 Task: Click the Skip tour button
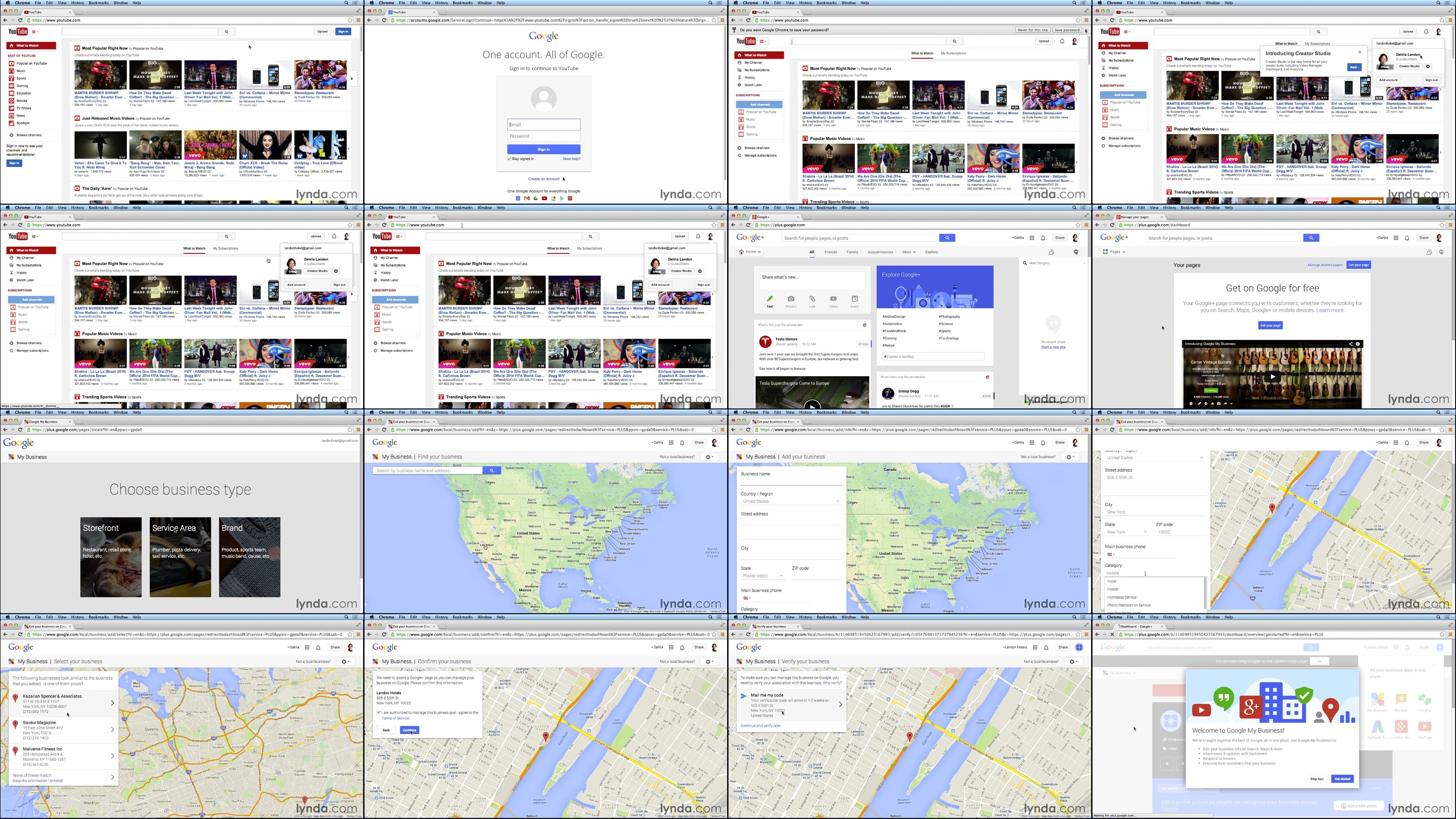tap(1316, 779)
